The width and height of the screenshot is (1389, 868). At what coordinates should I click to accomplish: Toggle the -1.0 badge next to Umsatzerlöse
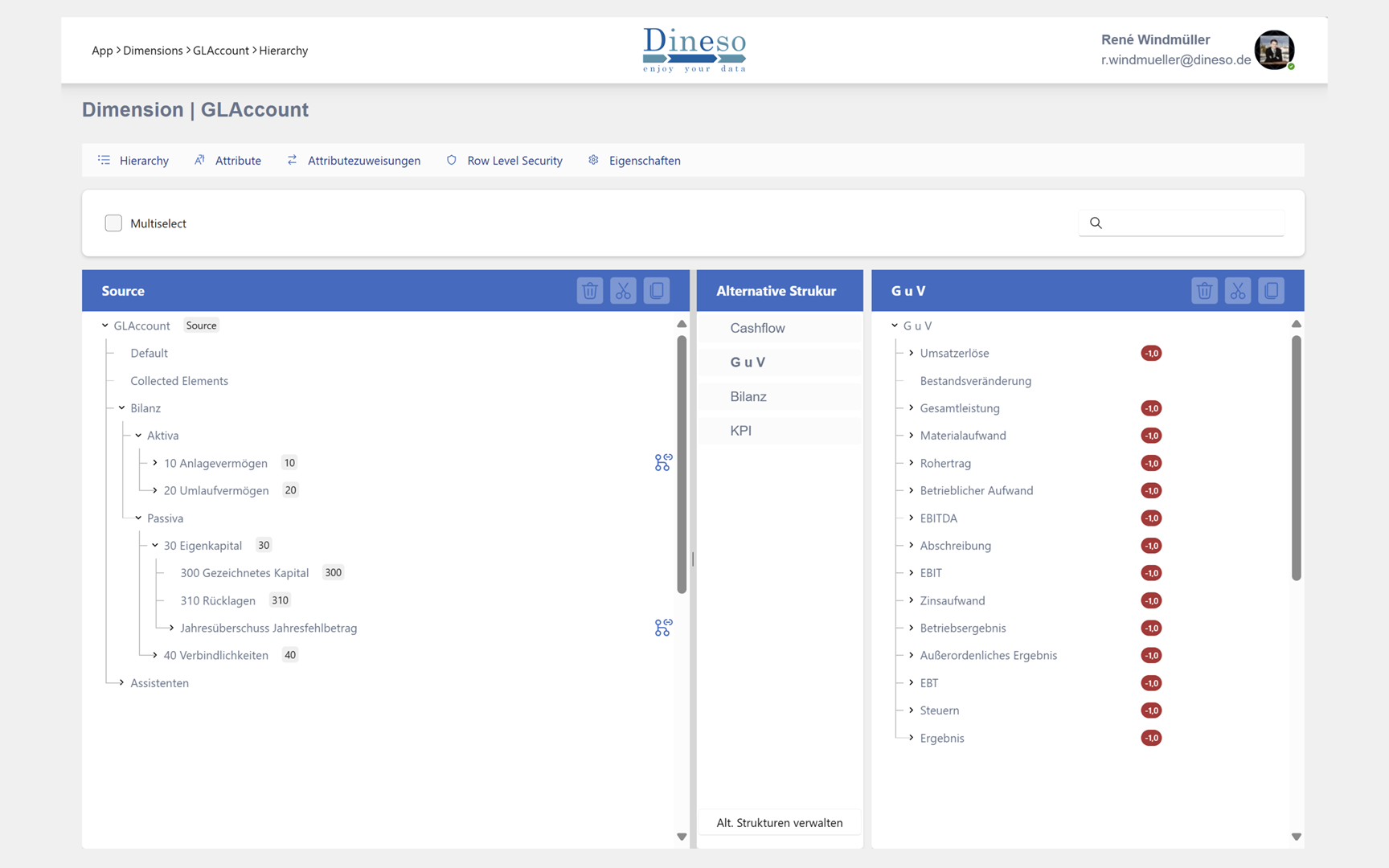[1150, 354]
